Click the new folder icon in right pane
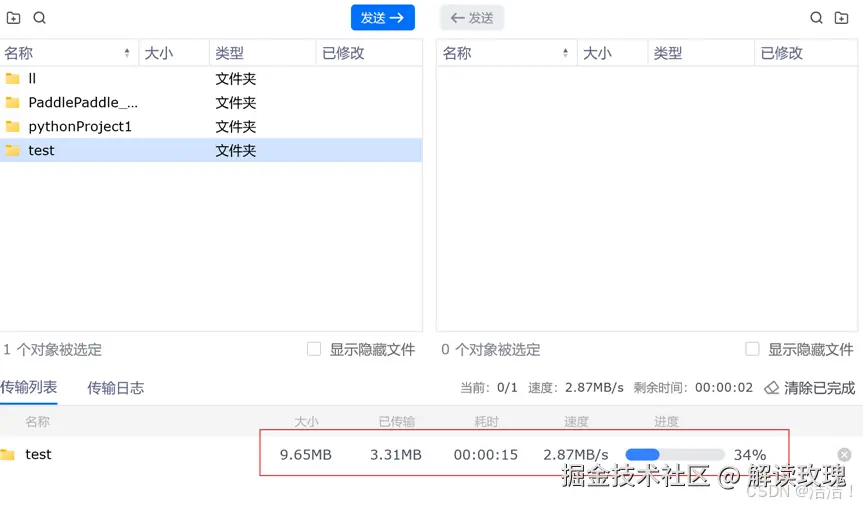 [842, 18]
